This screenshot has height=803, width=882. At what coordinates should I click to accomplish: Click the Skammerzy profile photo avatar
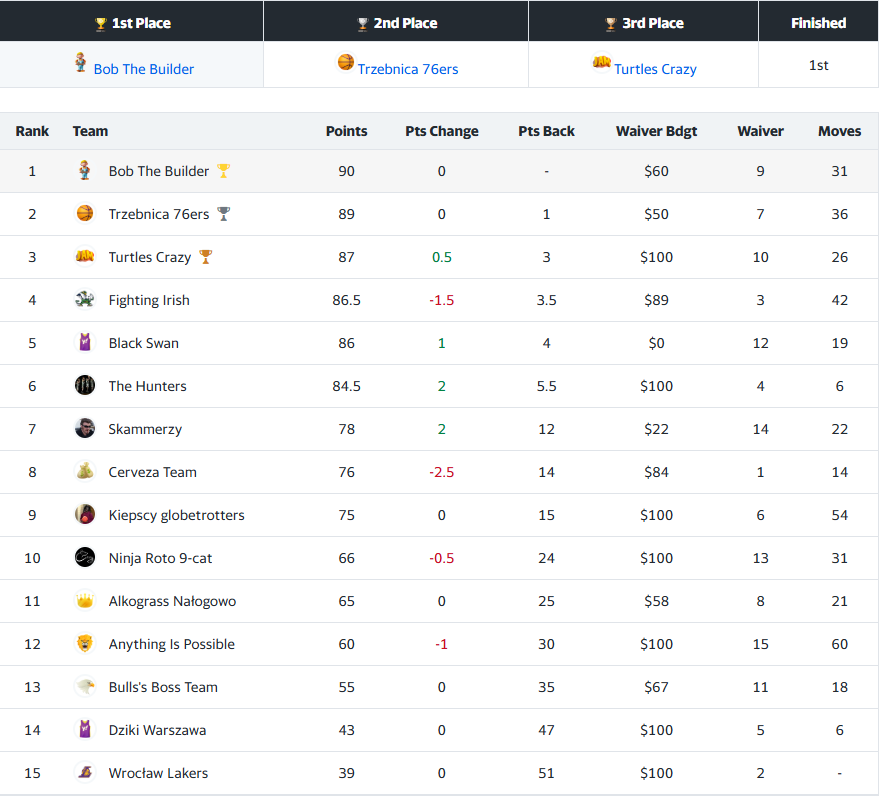click(84, 428)
